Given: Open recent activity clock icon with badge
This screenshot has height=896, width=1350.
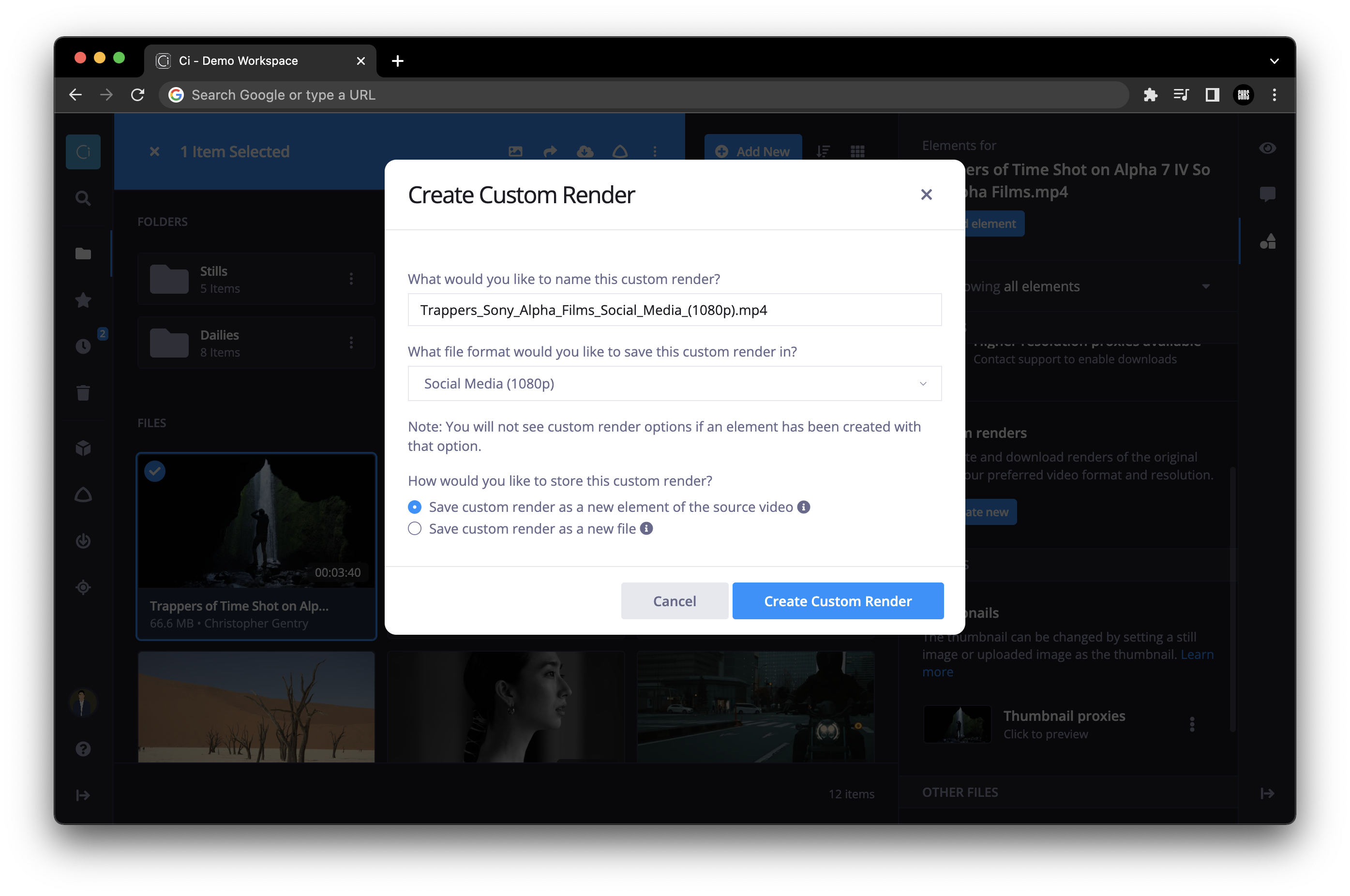Looking at the screenshot, I should tap(83, 346).
